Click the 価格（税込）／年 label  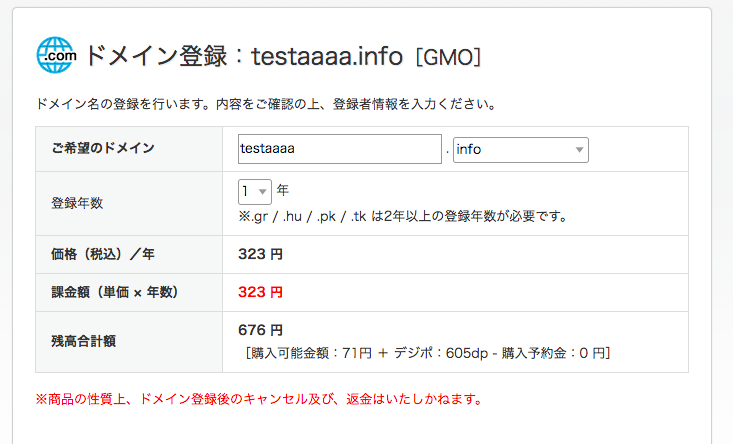tap(103, 254)
